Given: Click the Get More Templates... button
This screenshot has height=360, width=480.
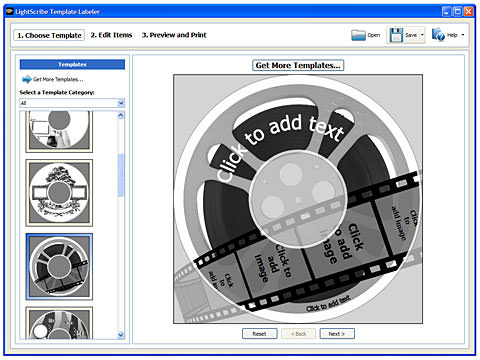Looking at the screenshot, I should pos(298,65).
